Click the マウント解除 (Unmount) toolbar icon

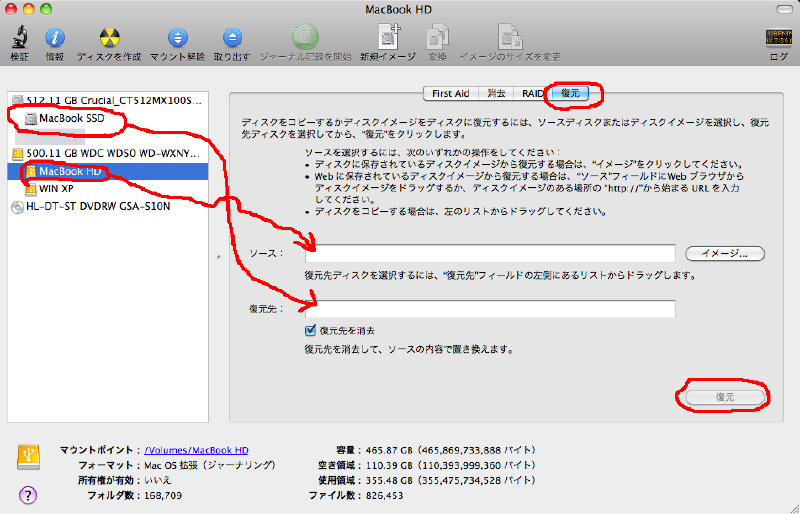click(178, 38)
